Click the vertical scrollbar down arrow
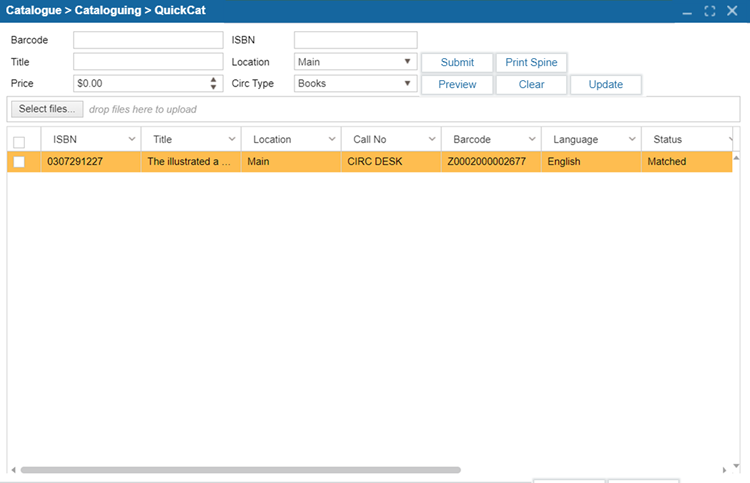This screenshot has width=750, height=483. 737,465
